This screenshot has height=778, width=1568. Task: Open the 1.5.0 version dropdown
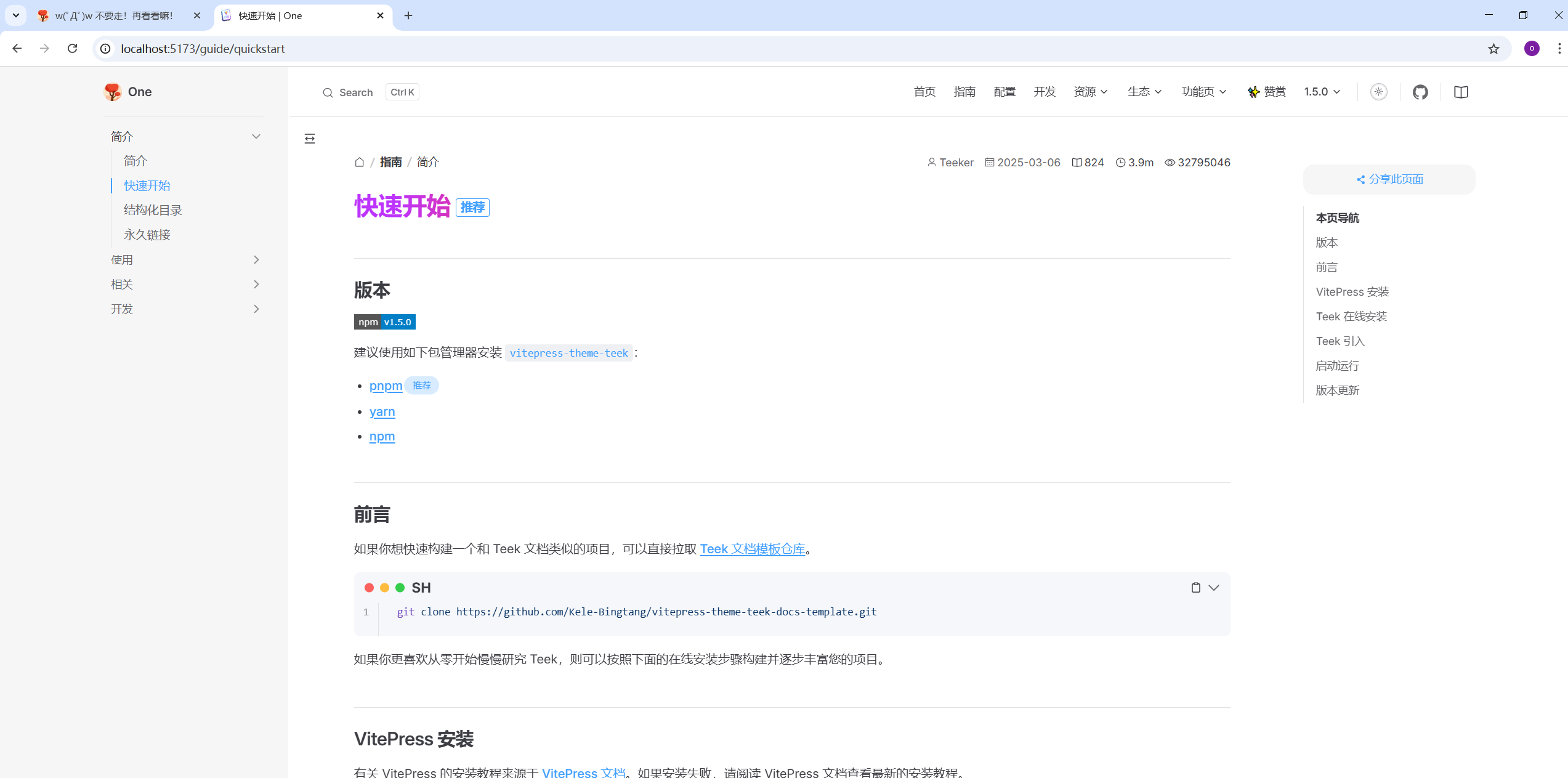pyautogui.click(x=1322, y=92)
